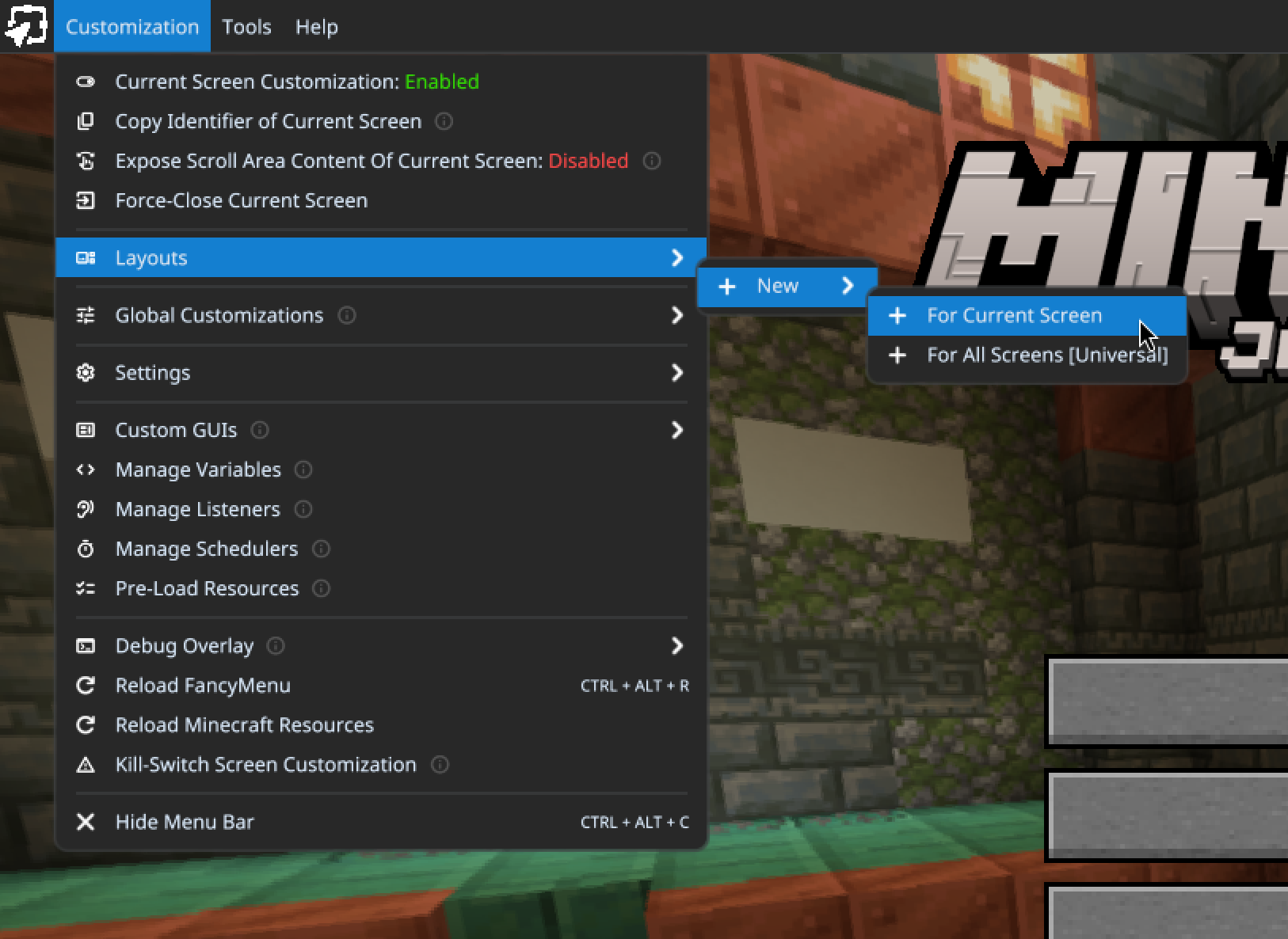
Task: Click the Manage Variables code icon
Action: tap(86, 469)
